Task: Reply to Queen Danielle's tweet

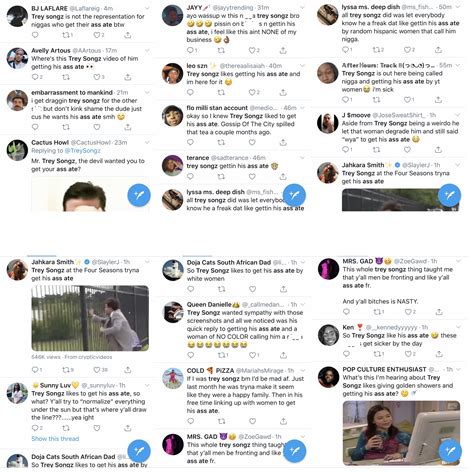Action: [190, 355]
